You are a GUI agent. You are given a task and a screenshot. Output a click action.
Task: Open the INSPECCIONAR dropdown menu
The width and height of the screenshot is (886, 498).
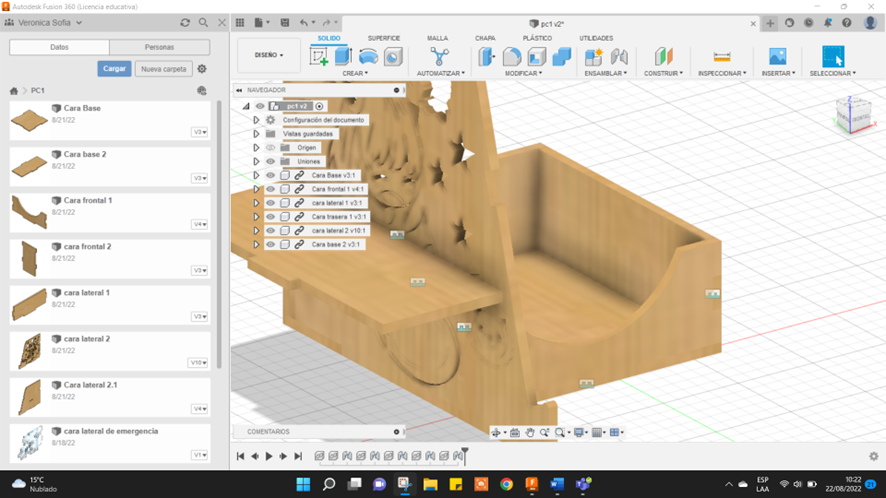(x=722, y=73)
